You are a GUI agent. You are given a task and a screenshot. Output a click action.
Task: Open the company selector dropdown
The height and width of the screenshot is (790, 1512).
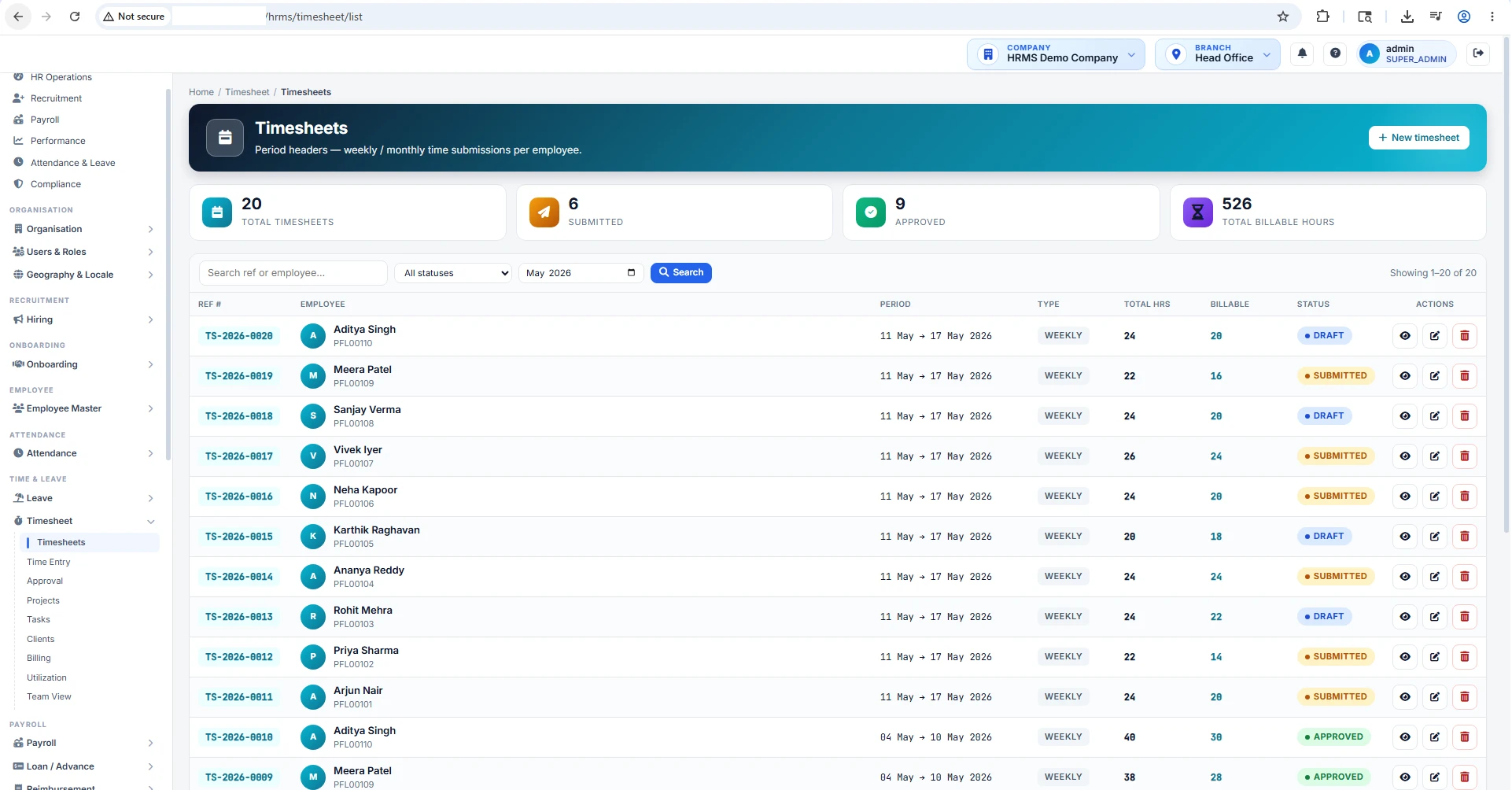(1056, 54)
